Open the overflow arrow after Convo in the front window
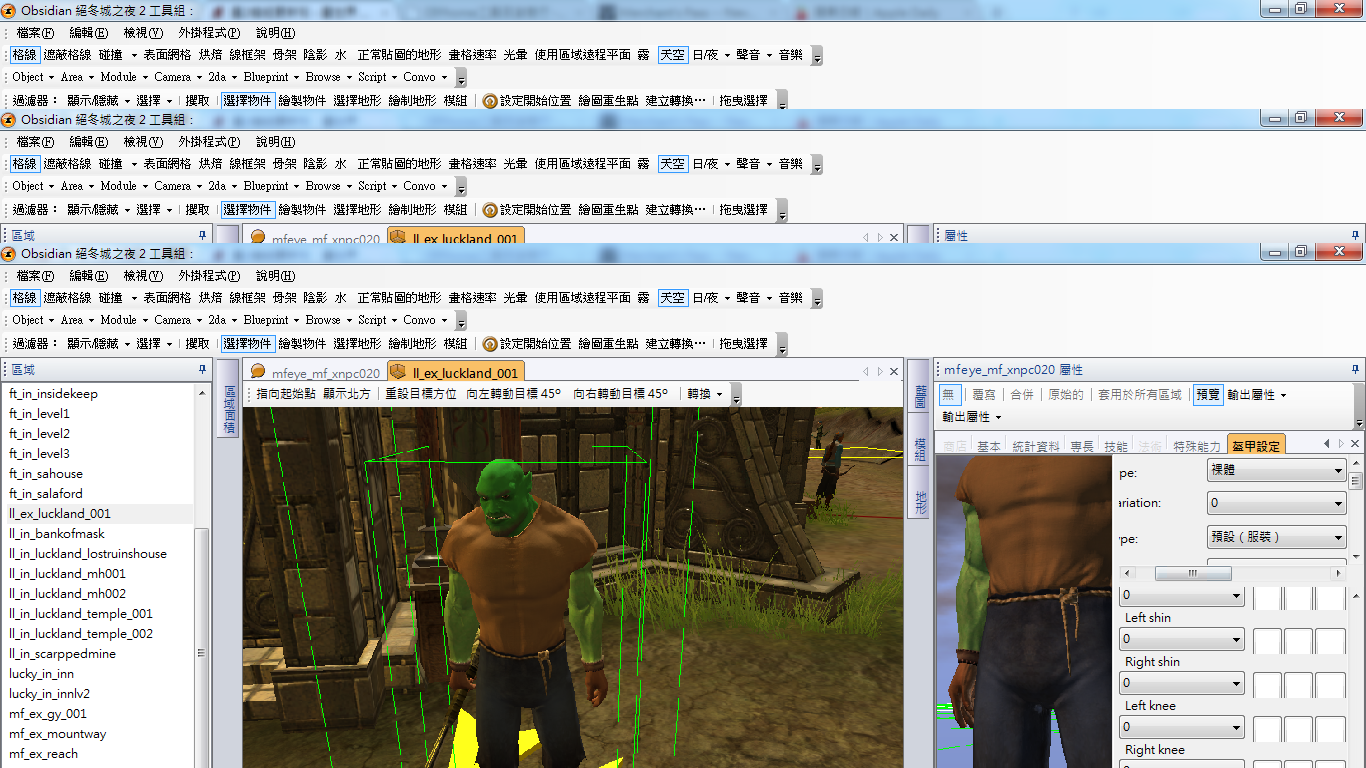The image size is (1366, 768). pyautogui.click(x=460, y=322)
